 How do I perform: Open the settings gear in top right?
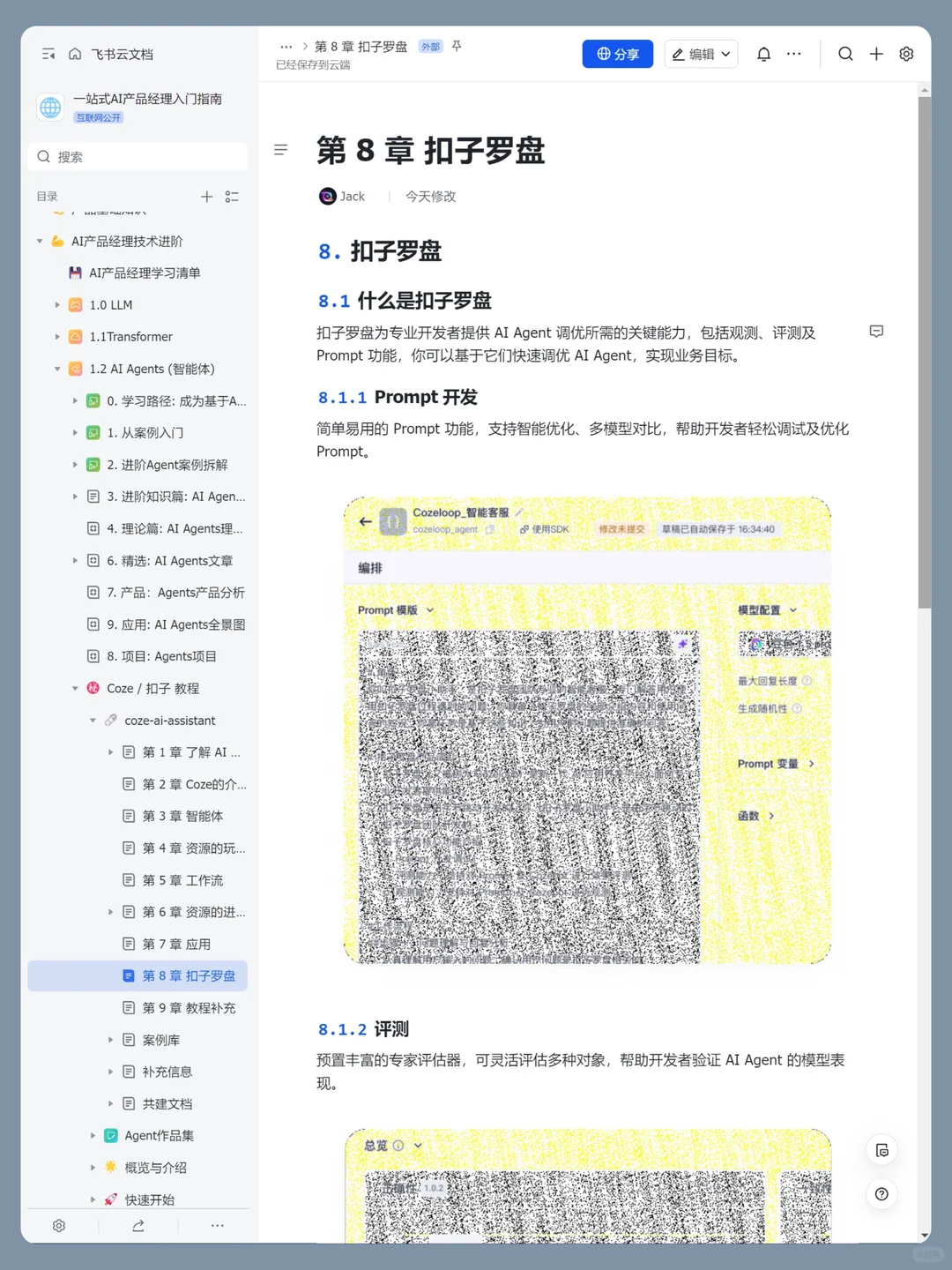[906, 54]
